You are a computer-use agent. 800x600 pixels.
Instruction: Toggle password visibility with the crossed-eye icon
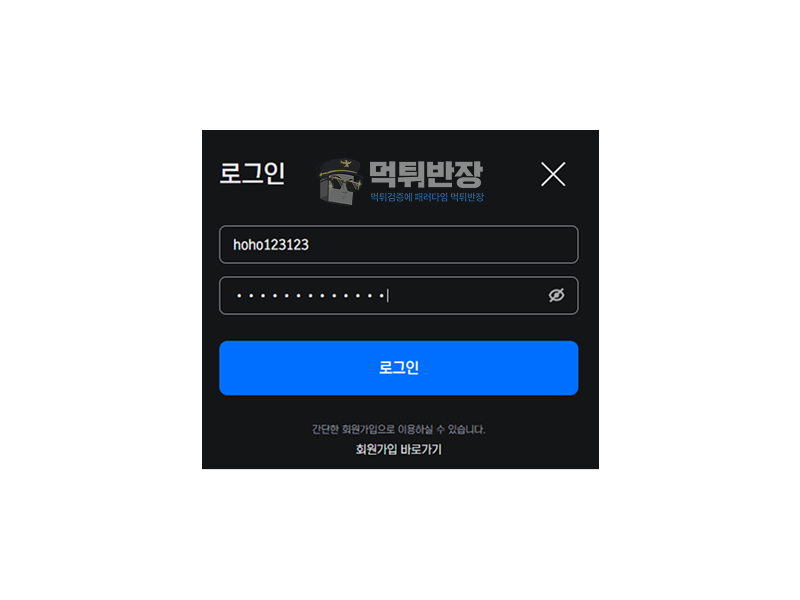(x=556, y=295)
